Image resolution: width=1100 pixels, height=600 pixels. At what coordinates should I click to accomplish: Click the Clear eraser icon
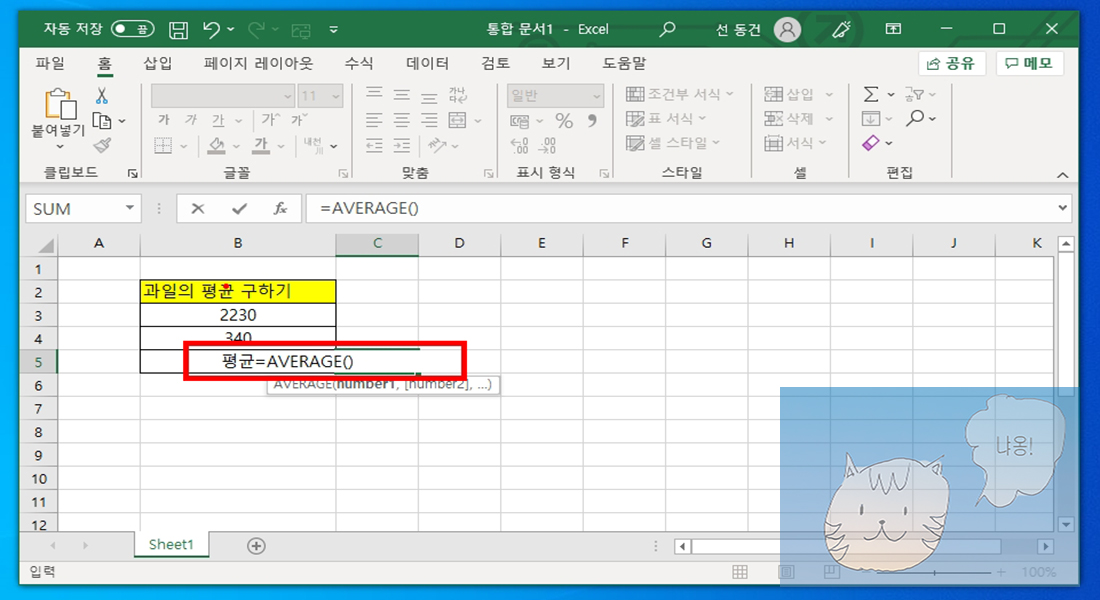click(871, 143)
